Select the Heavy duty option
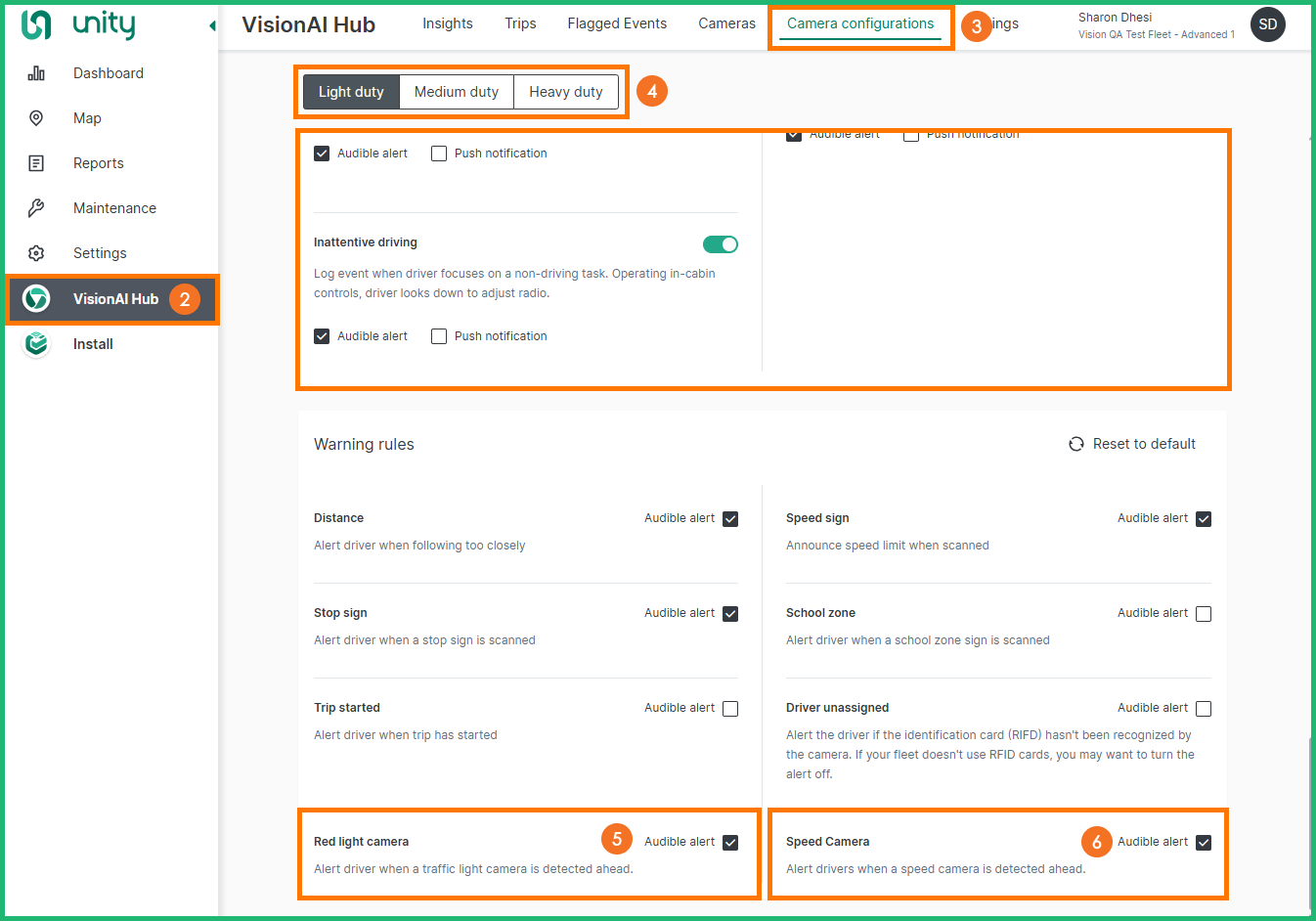The width and height of the screenshot is (1316, 921). 565,92
